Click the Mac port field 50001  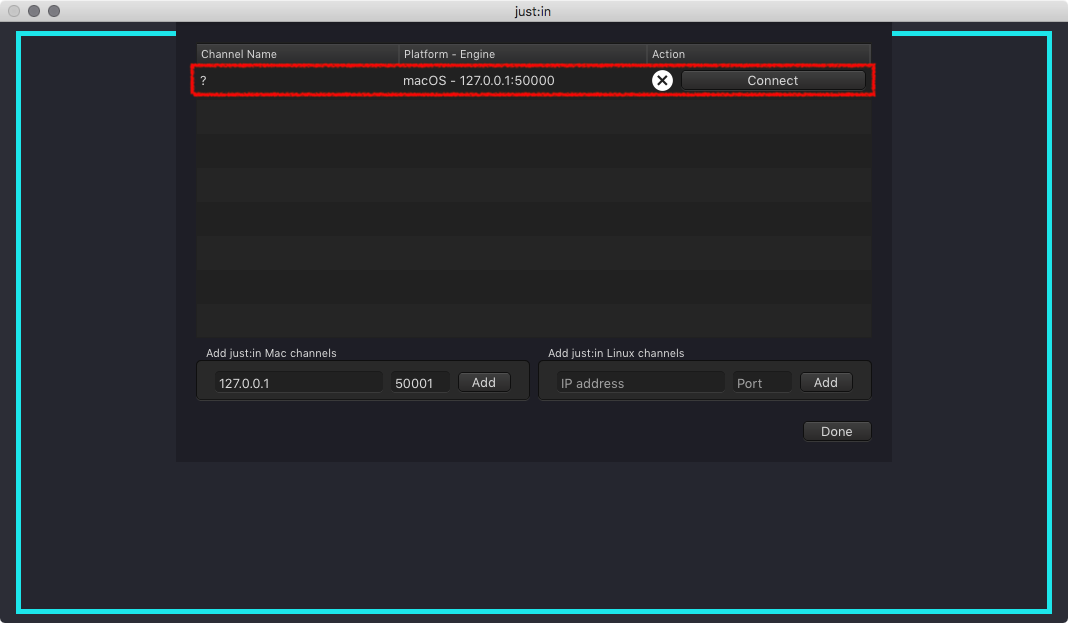coord(420,383)
